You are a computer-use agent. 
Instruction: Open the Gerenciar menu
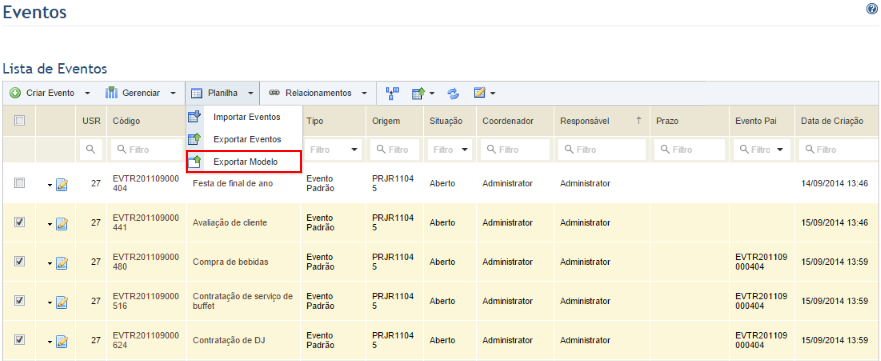click(x=141, y=93)
